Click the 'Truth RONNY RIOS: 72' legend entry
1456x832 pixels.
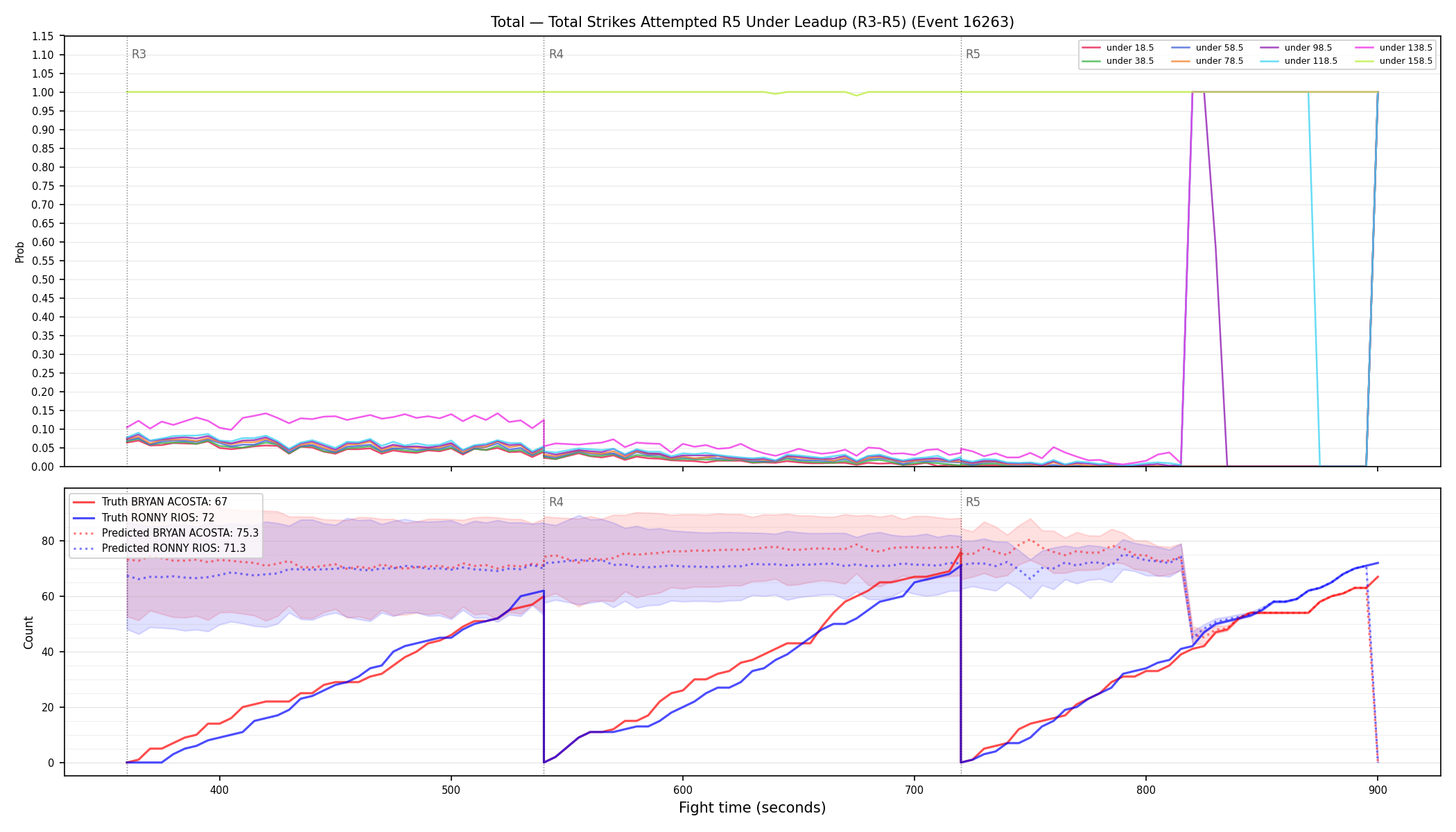click(x=144, y=517)
